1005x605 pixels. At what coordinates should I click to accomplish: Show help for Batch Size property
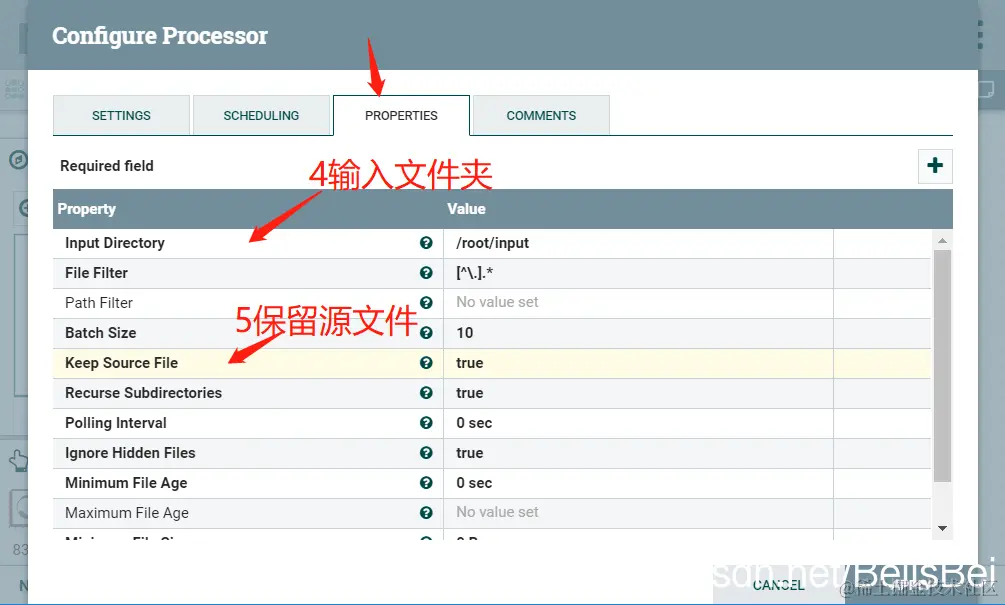pos(426,333)
